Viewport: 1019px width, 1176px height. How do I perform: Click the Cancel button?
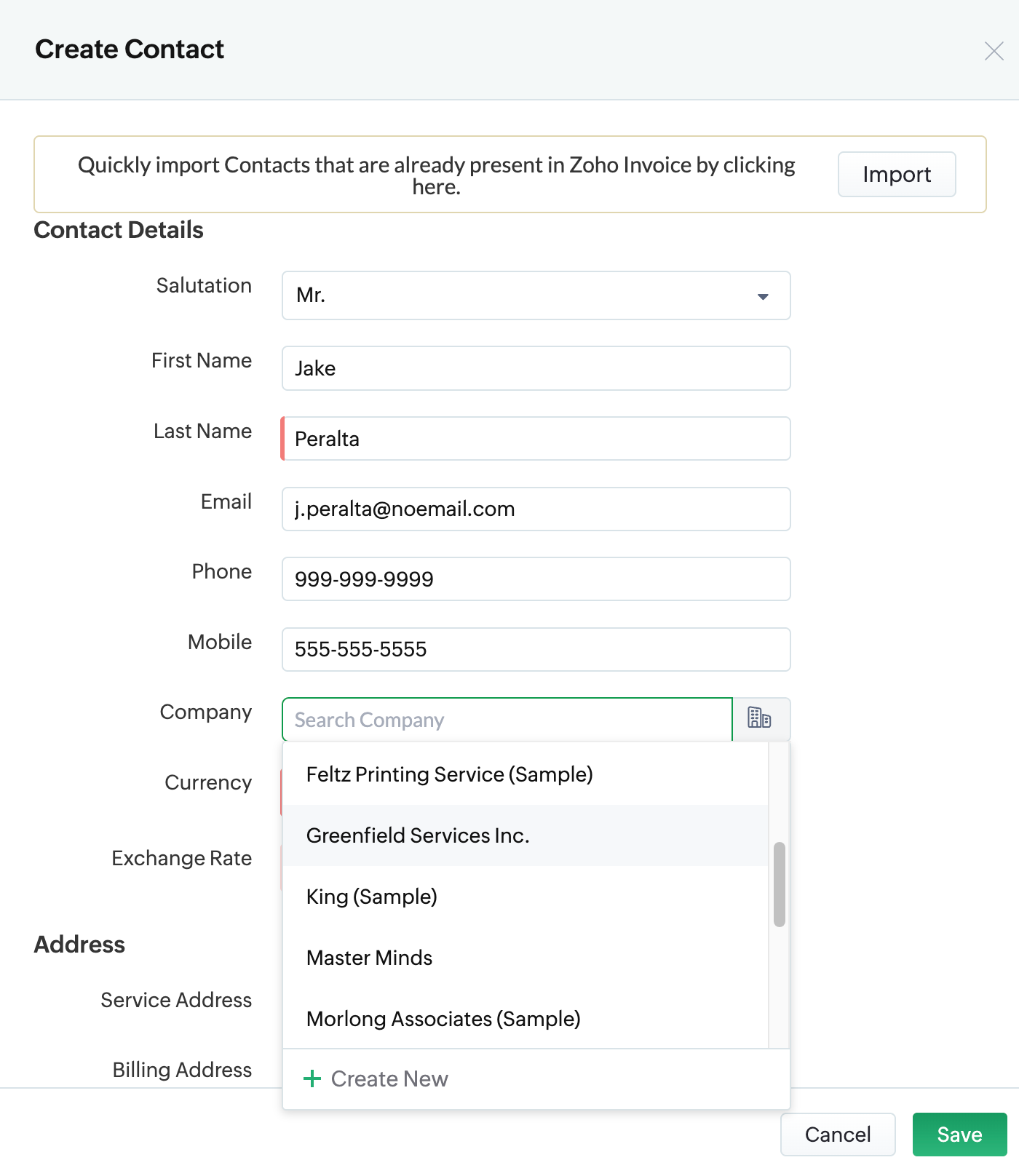click(837, 1135)
